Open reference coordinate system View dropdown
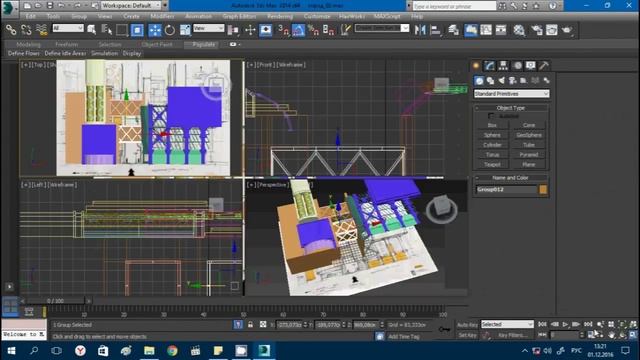This screenshot has width=640, height=360. tap(209, 28)
